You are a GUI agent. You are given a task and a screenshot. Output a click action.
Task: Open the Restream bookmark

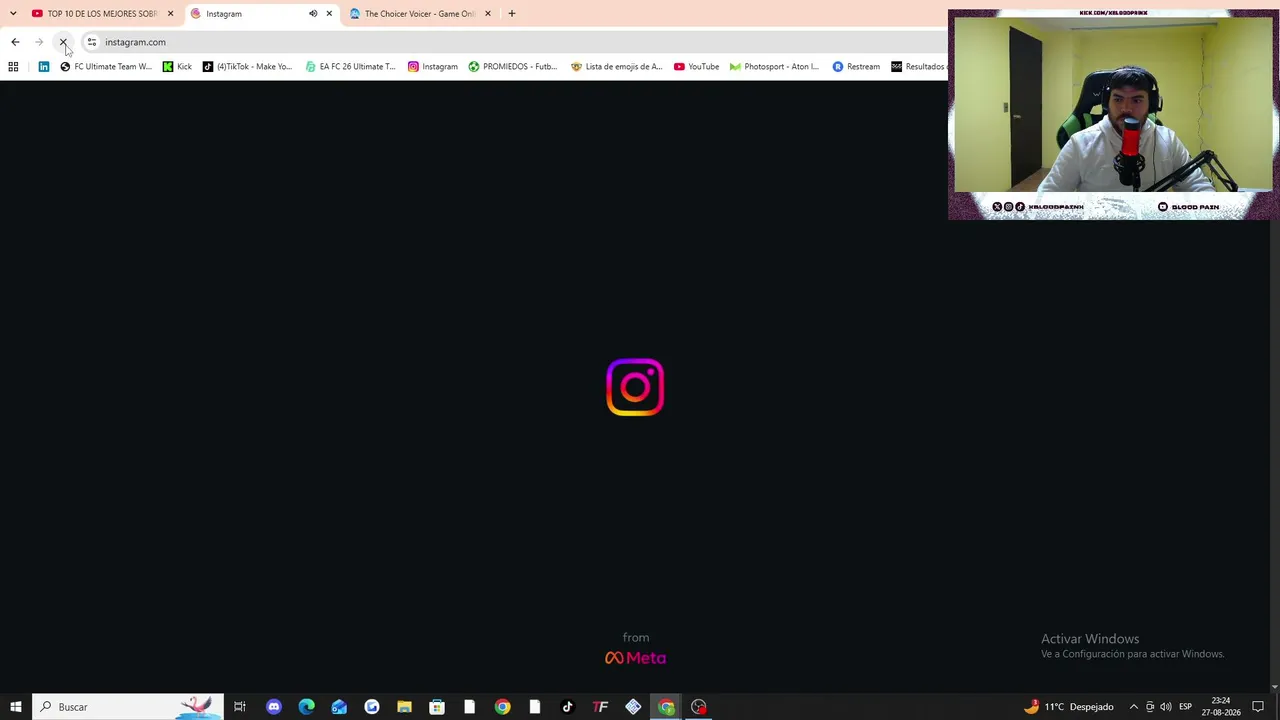coord(856,67)
